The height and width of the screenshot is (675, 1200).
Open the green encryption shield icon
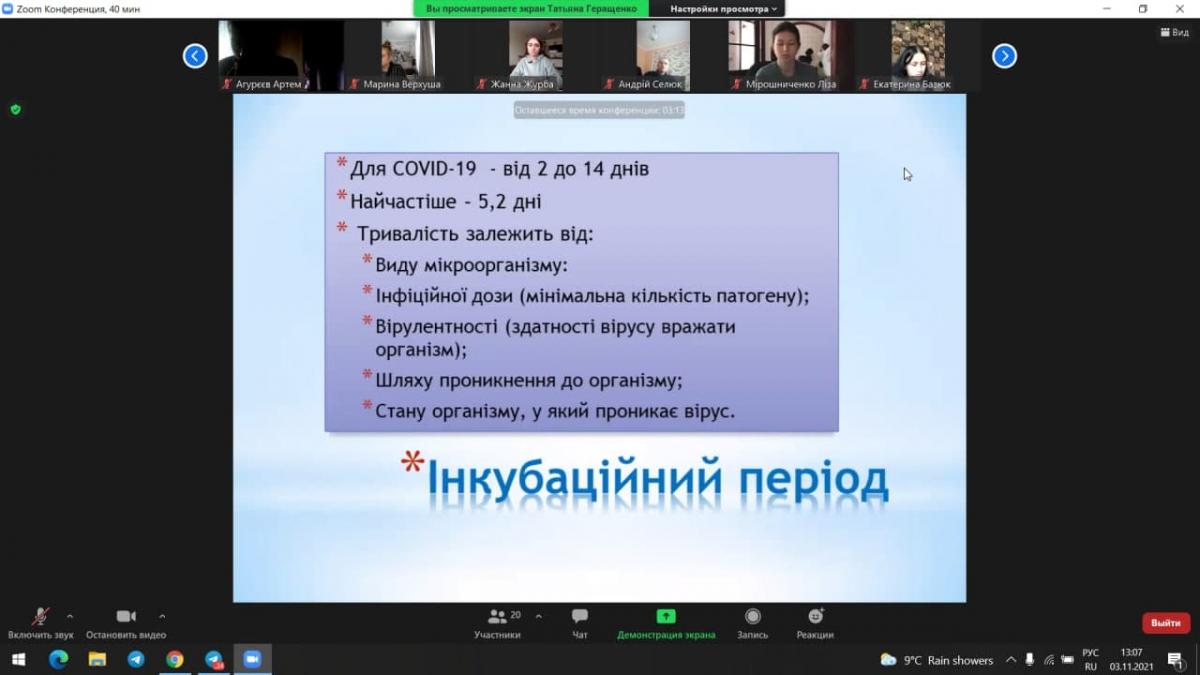[x=15, y=109]
